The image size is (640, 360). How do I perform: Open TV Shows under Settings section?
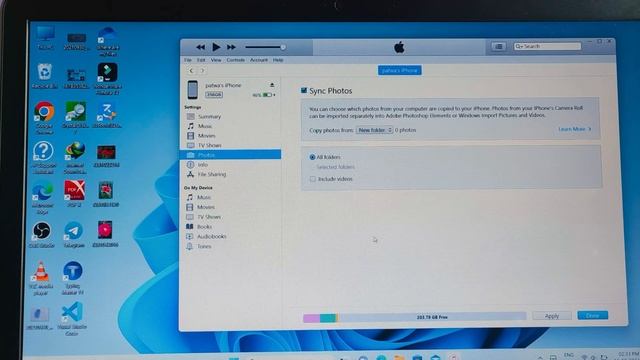tap(209, 145)
